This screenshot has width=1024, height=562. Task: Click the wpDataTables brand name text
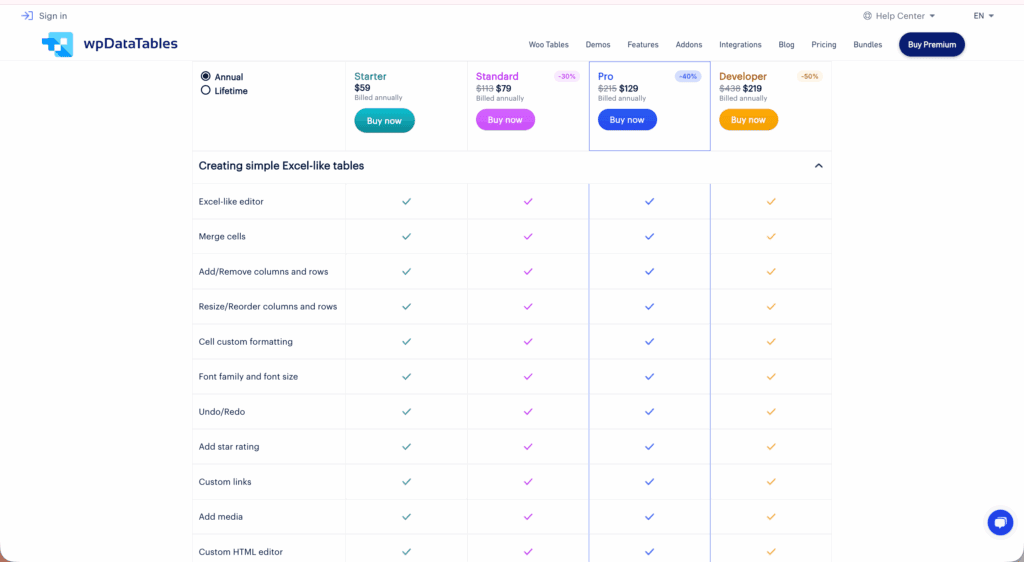131,44
